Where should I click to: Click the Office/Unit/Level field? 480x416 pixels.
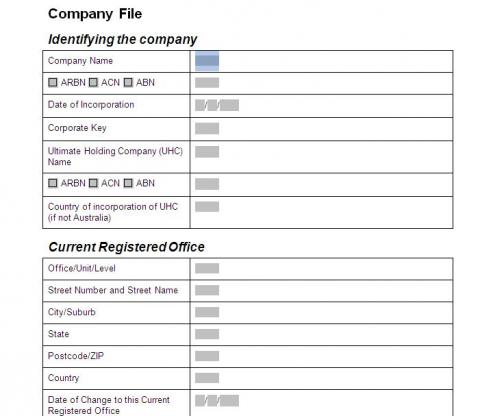pos(207,268)
